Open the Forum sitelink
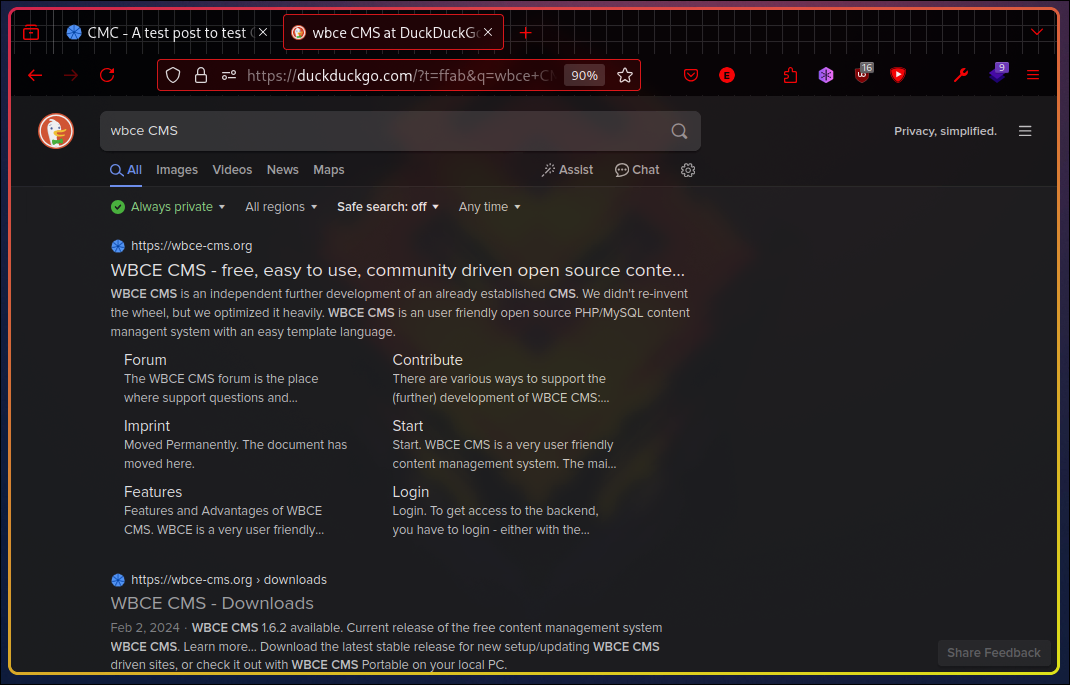 pyautogui.click(x=145, y=360)
